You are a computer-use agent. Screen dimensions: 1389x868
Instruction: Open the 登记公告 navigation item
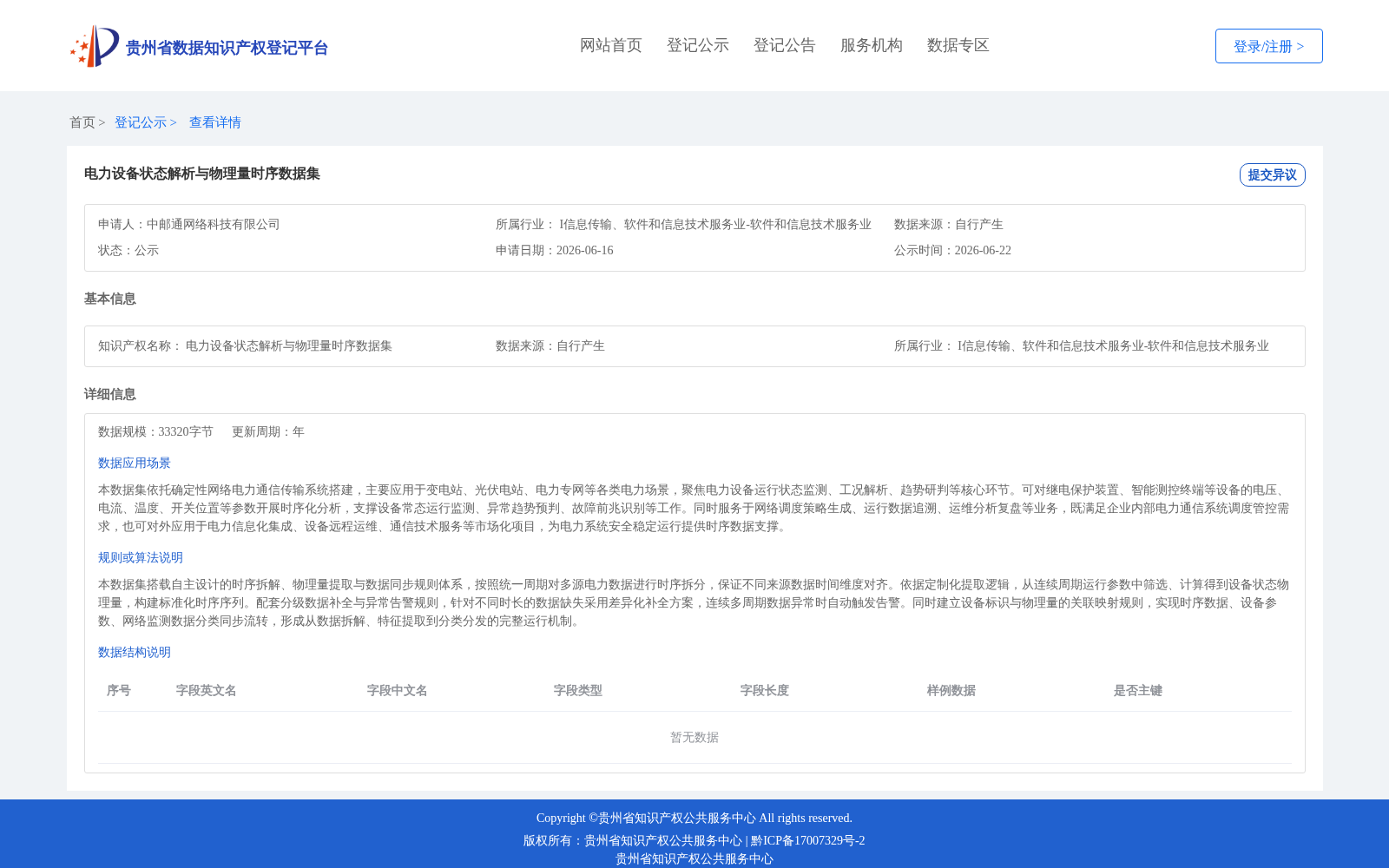pos(785,45)
